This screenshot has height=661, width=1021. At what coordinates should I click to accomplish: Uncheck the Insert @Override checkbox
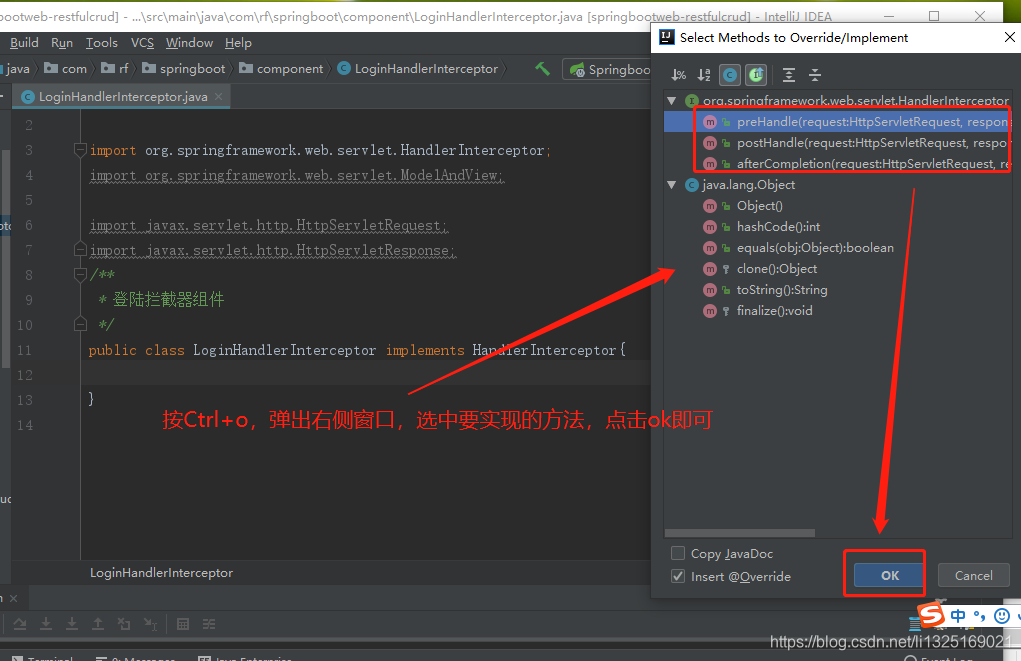678,576
